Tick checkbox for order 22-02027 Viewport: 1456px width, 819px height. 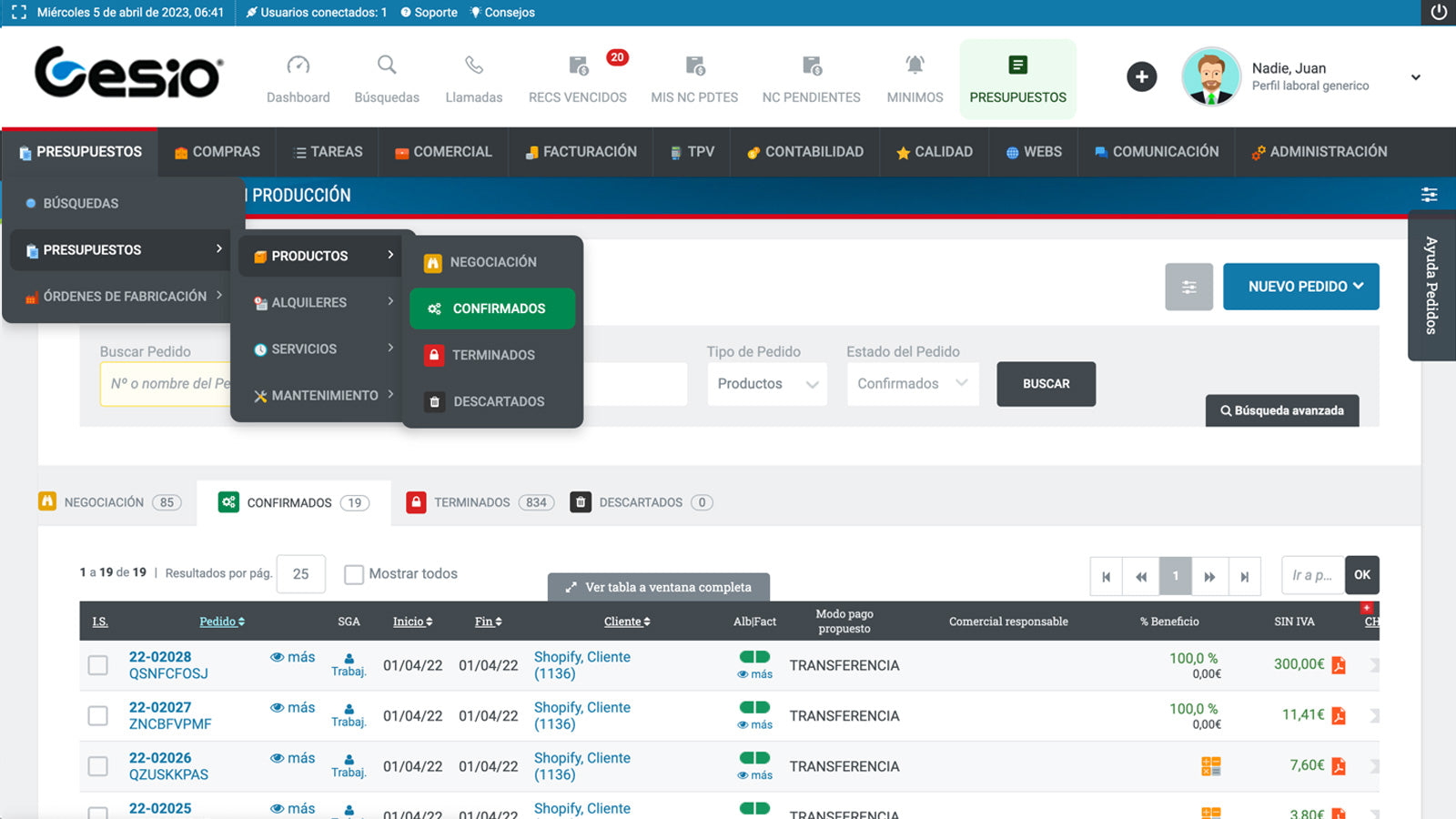pos(98,715)
